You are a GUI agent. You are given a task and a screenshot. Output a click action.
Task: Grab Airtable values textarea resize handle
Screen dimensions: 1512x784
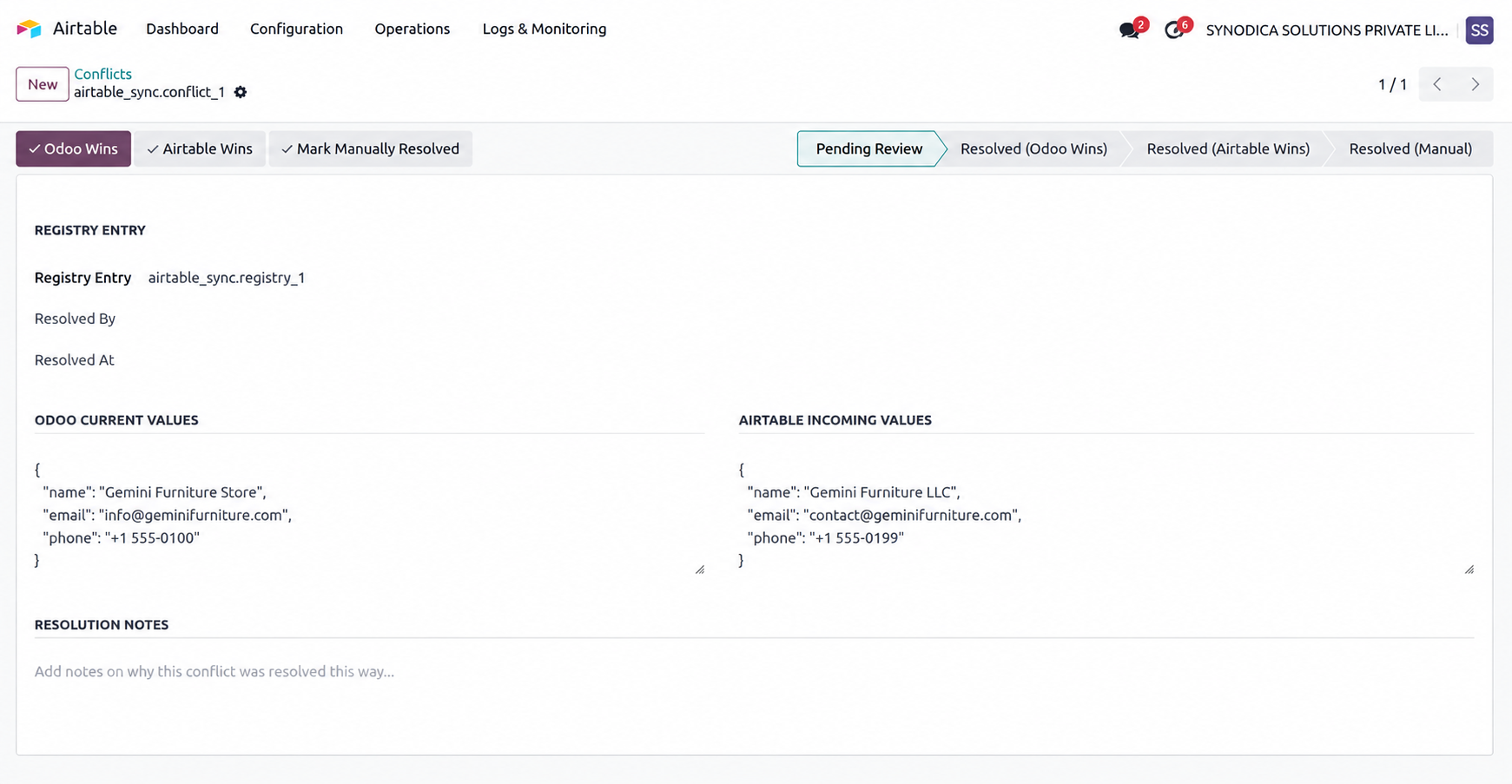[1469, 570]
